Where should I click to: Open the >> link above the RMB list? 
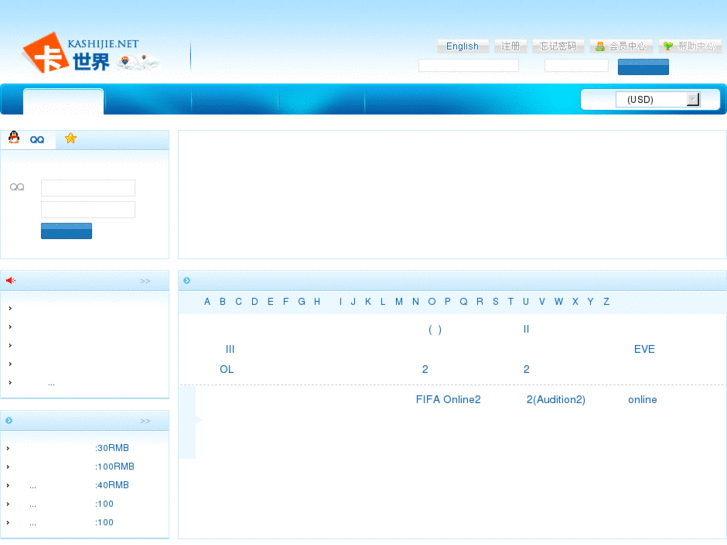(x=145, y=421)
